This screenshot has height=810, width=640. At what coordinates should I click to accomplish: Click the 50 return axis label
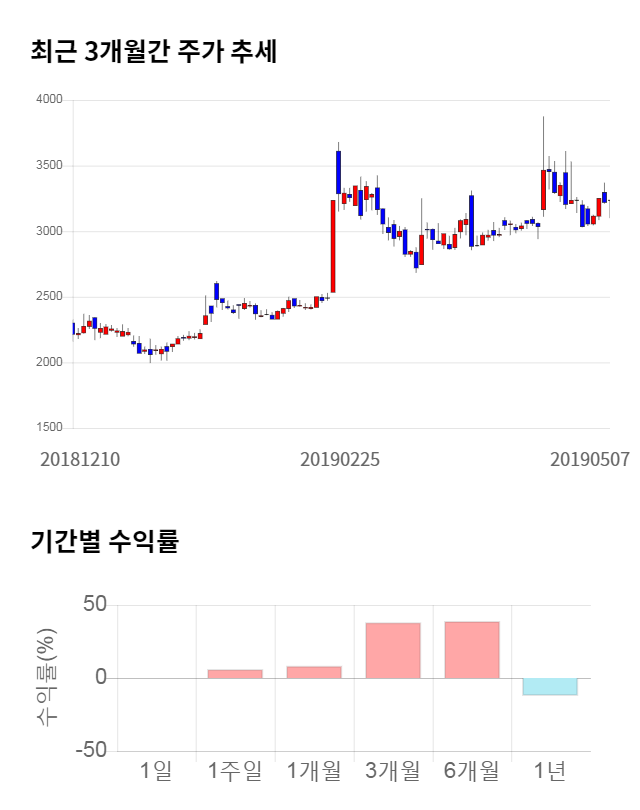95,604
